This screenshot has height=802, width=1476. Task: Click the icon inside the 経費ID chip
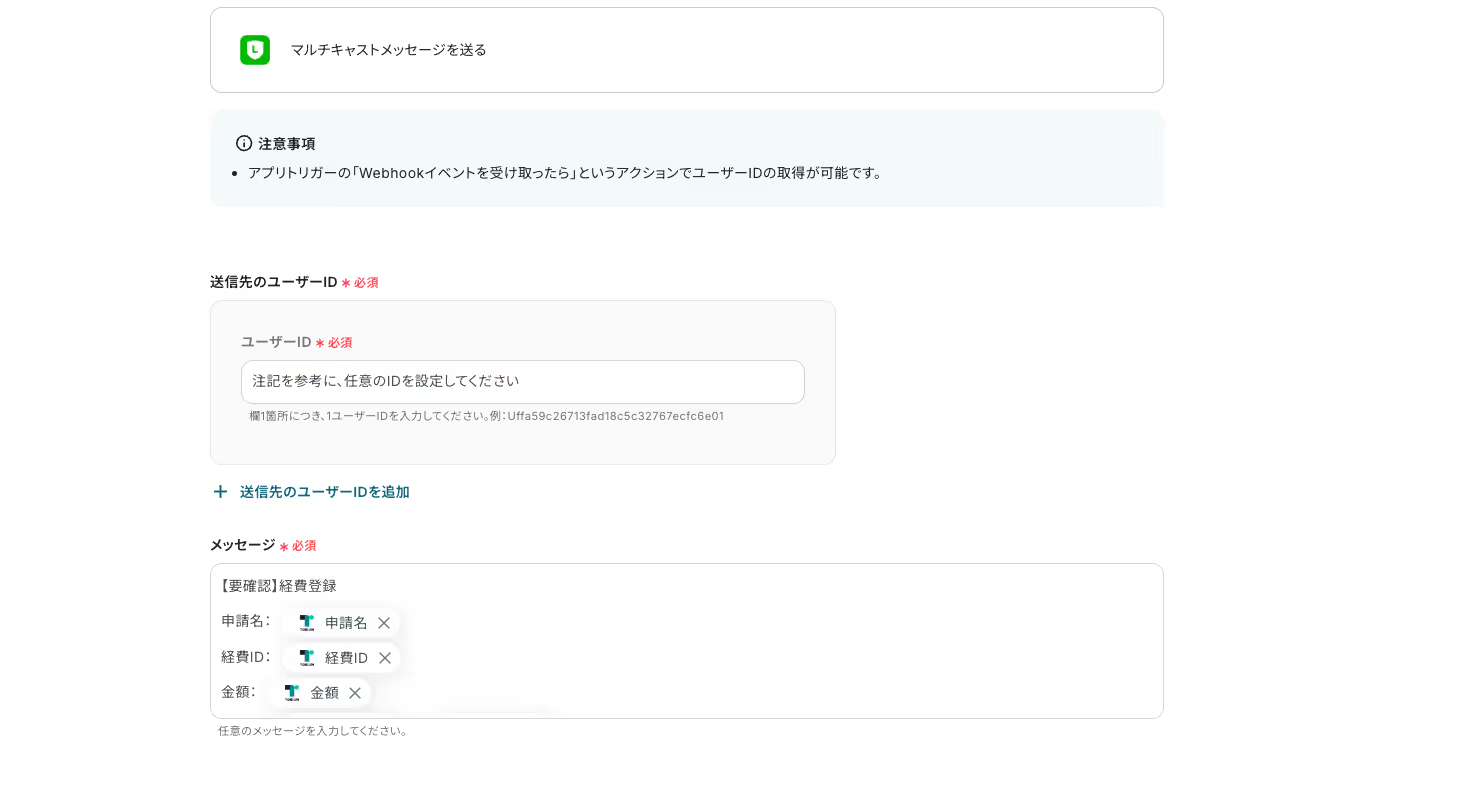point(306,658)
